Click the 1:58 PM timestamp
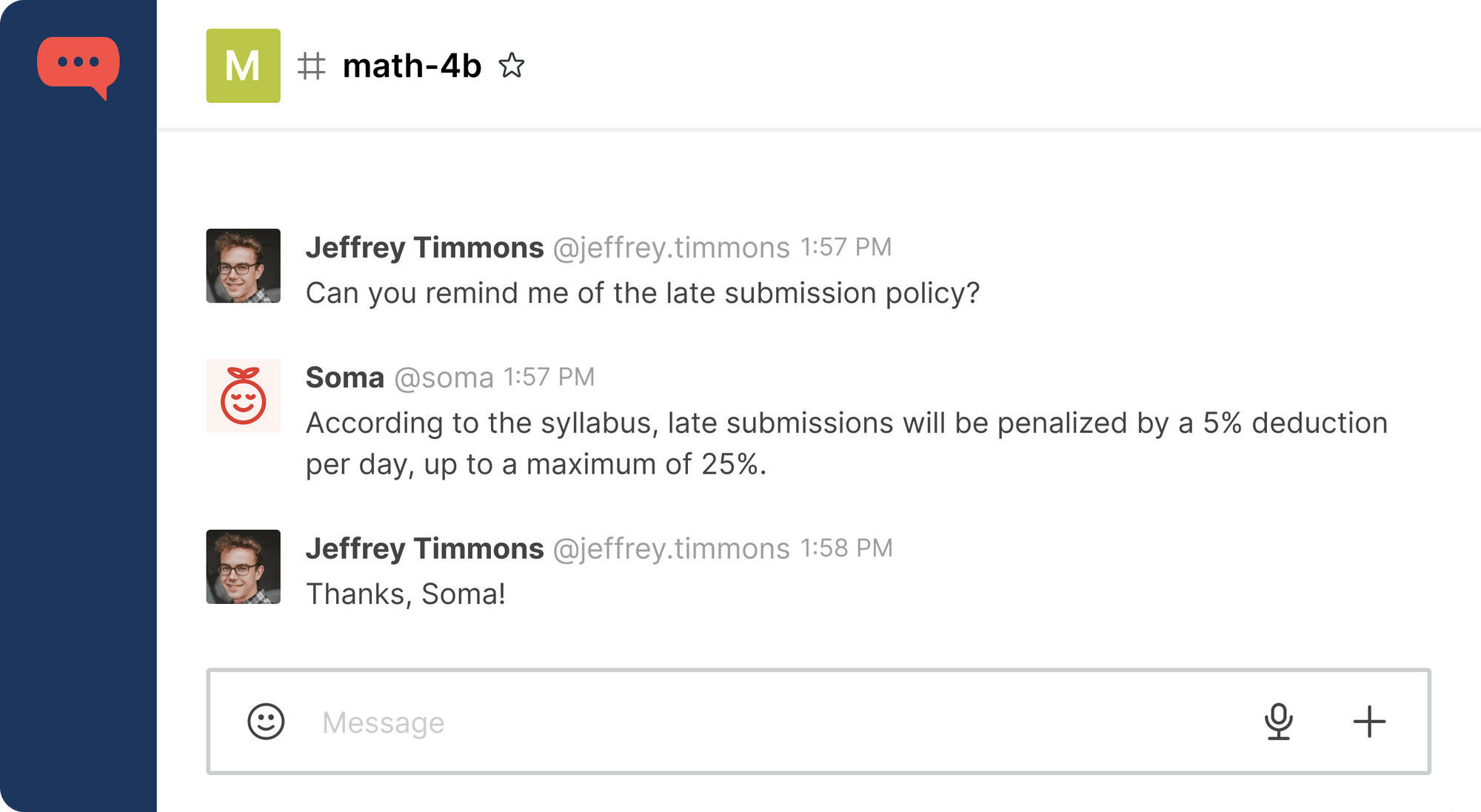Viewport: 1481px width, 812px height. (846, 548)
